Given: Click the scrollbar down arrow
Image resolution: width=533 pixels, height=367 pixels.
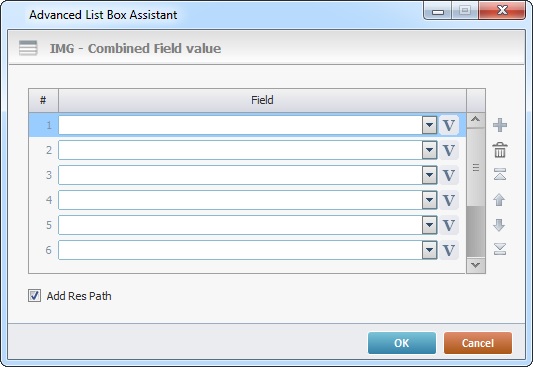Looking at the screenshot, I should (x=476, y=265).
